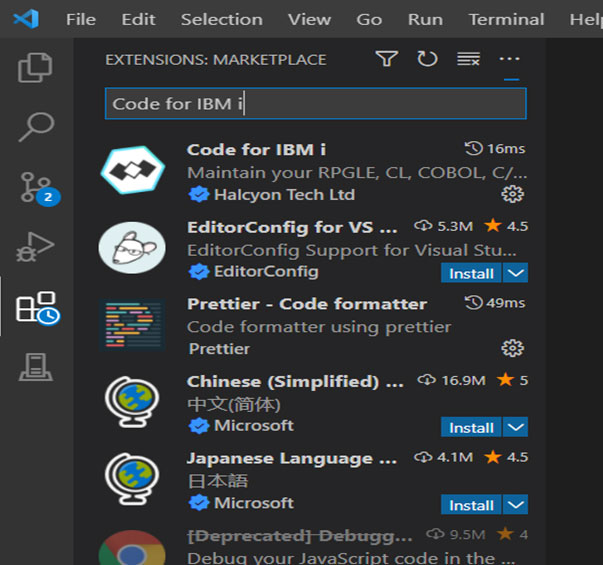Click the VS Code logo icon

click(26, 19)
